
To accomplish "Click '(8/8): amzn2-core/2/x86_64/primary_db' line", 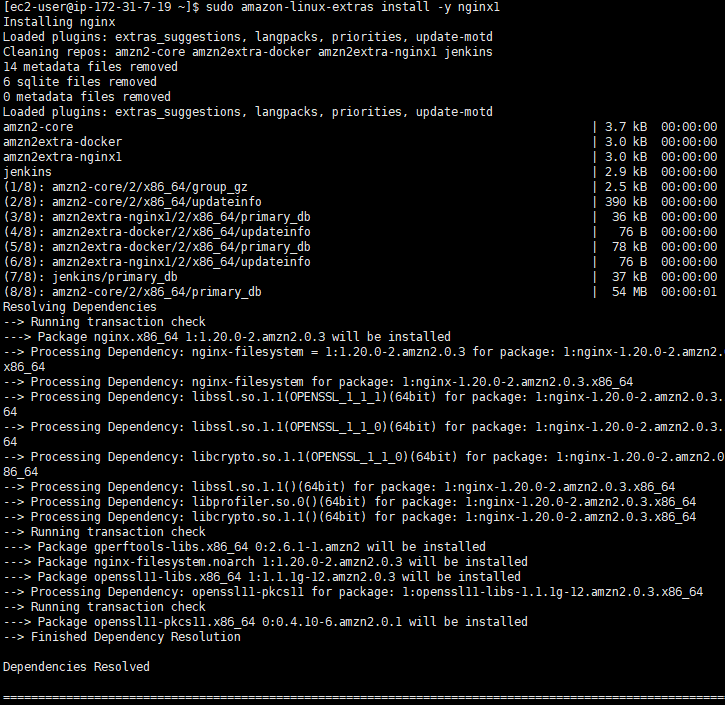I will click(132, 292).
